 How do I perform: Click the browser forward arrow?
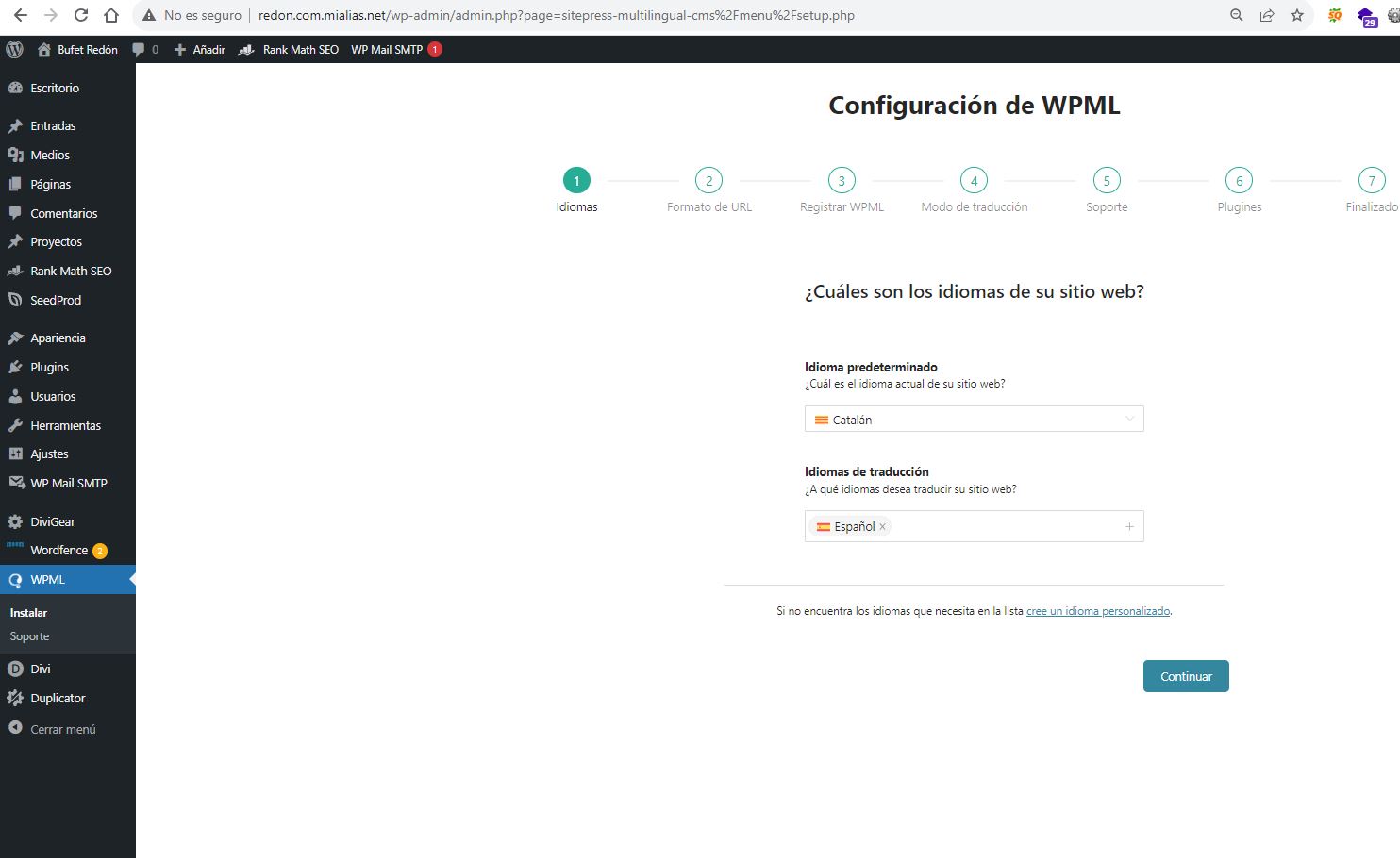[51, 15]
